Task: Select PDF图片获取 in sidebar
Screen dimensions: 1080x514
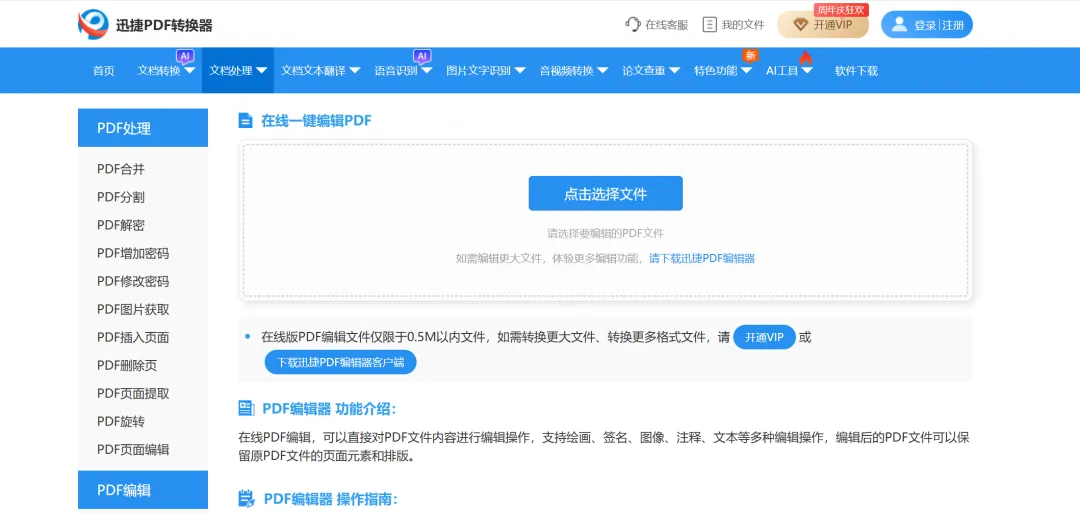Action: [x=133, y=309]
